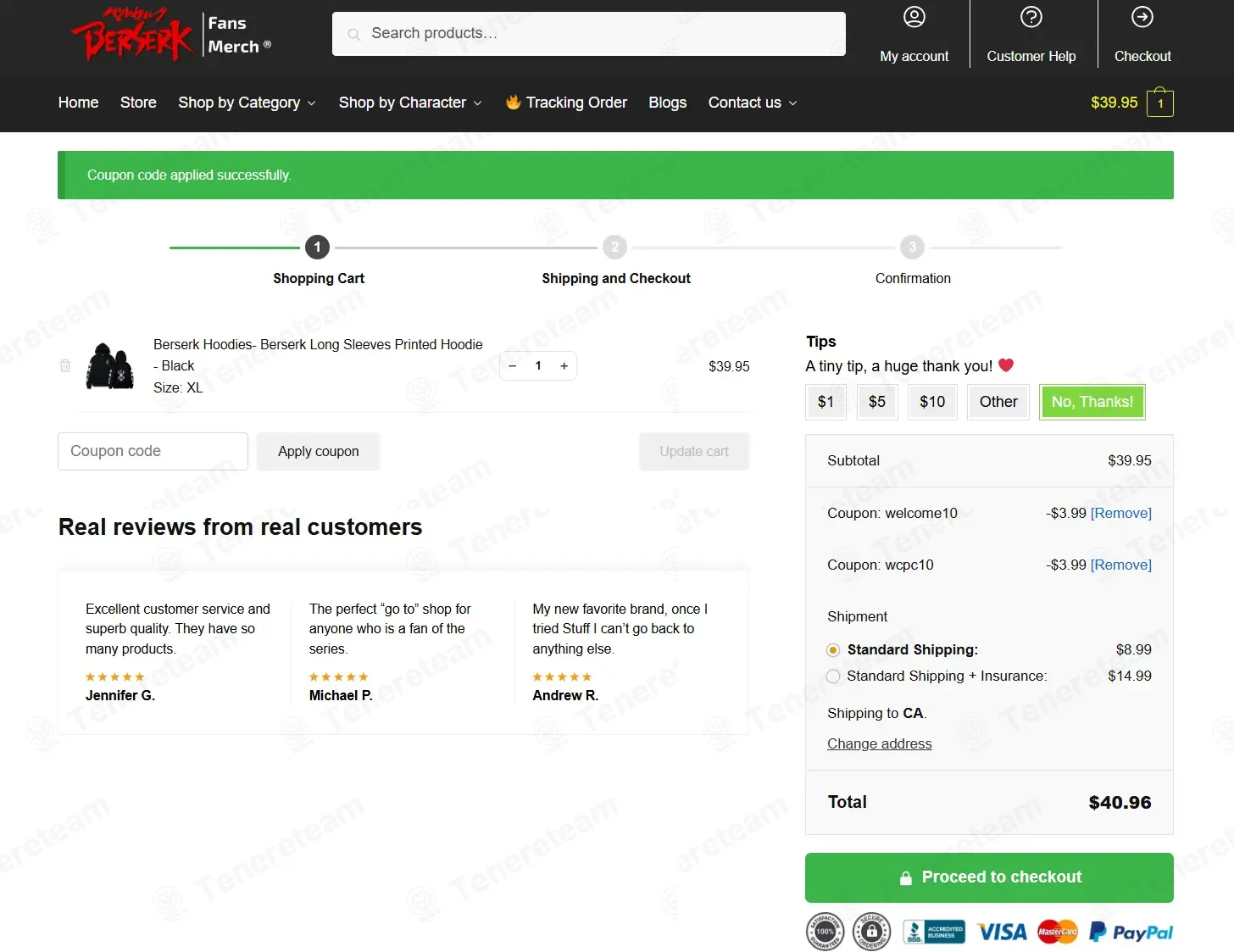The image size is (1234, 952).
Task: Increase hoodie quantity with plus
Action: click(564, 366)
